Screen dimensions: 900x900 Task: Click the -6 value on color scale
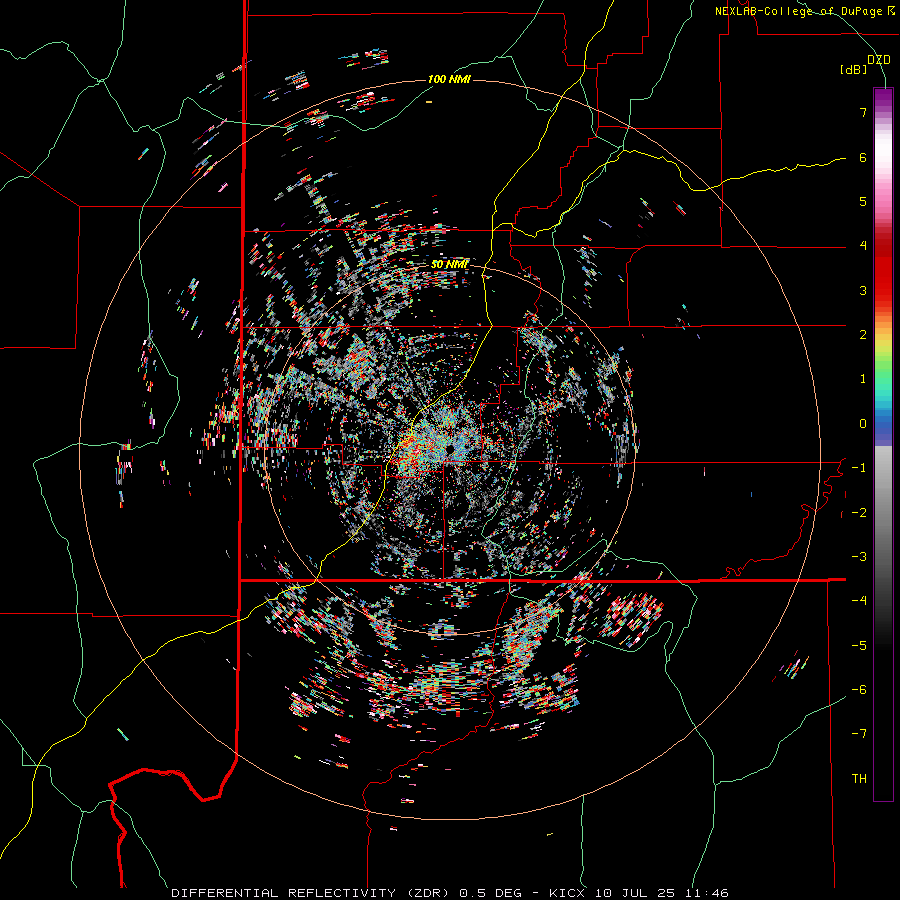[x=859, y=690]
